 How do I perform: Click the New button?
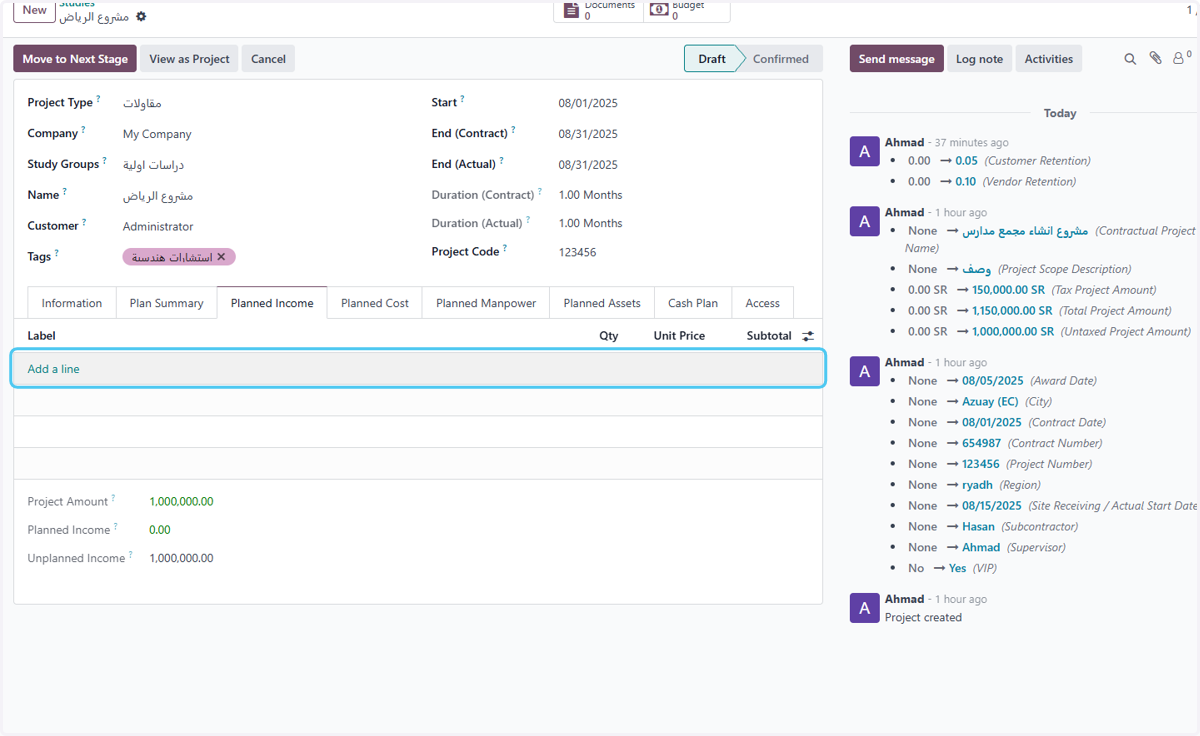coord(35,10)
